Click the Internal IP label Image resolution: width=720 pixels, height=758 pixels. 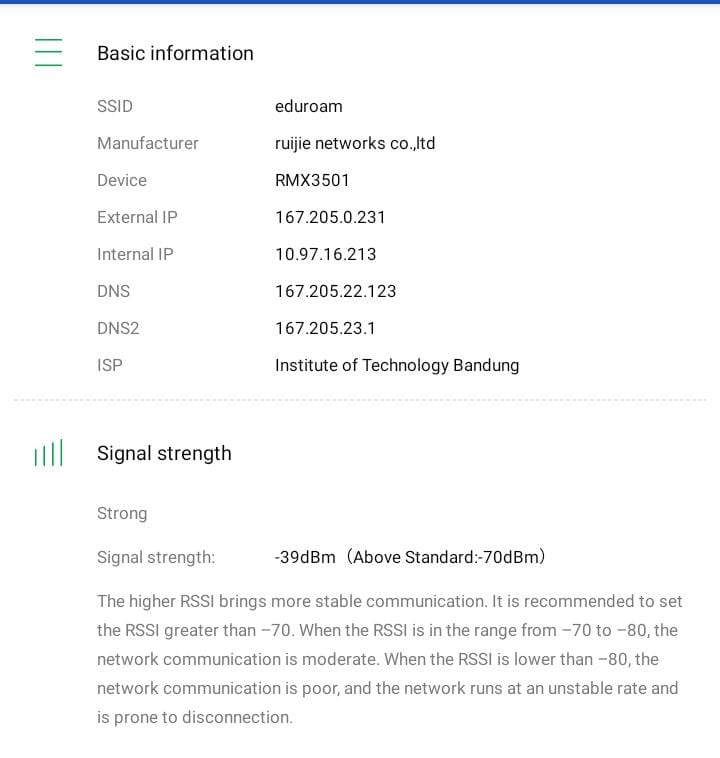[x=135, y=254]
